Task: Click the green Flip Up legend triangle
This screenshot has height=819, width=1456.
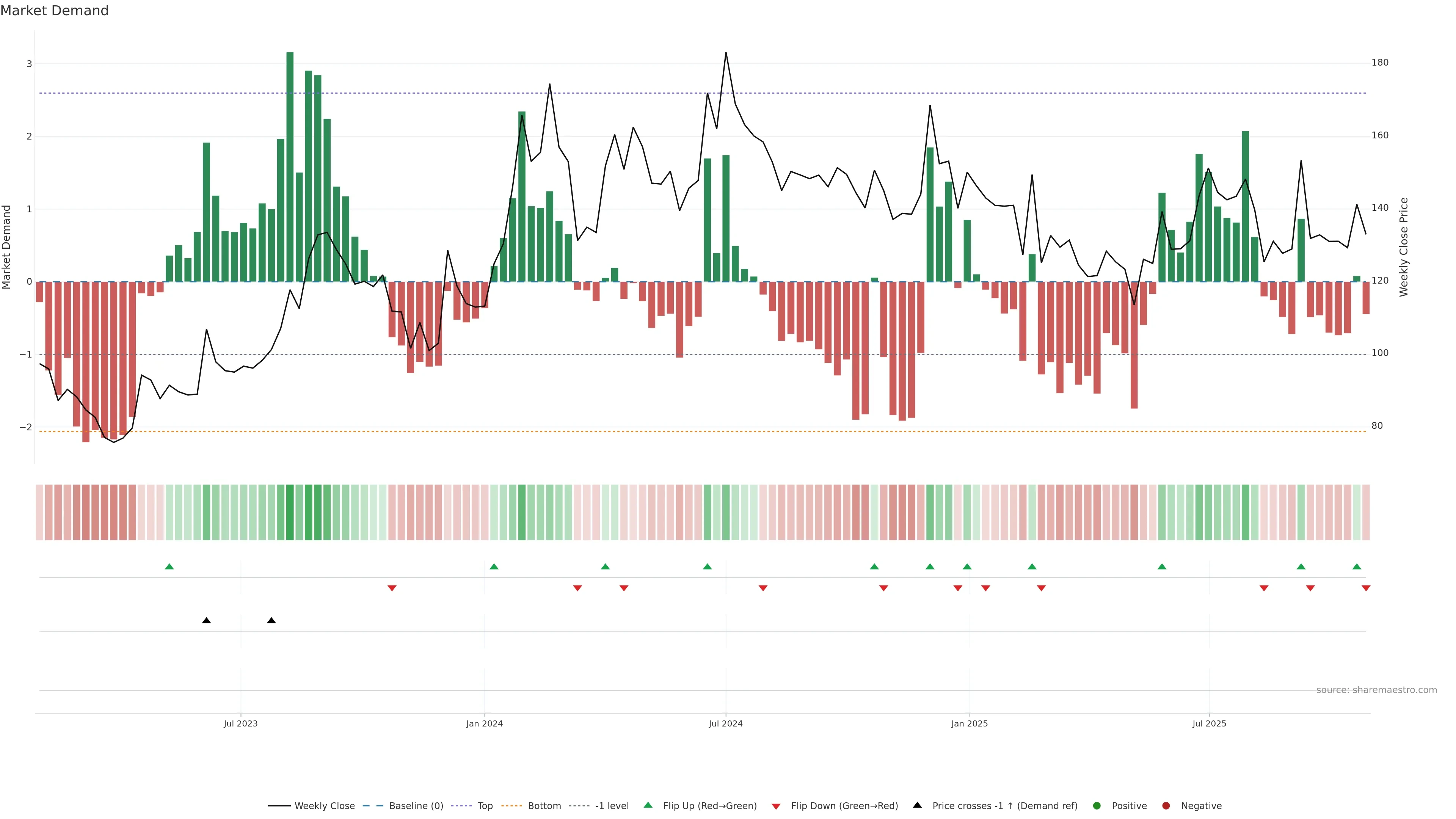Action: click(648, 805)
